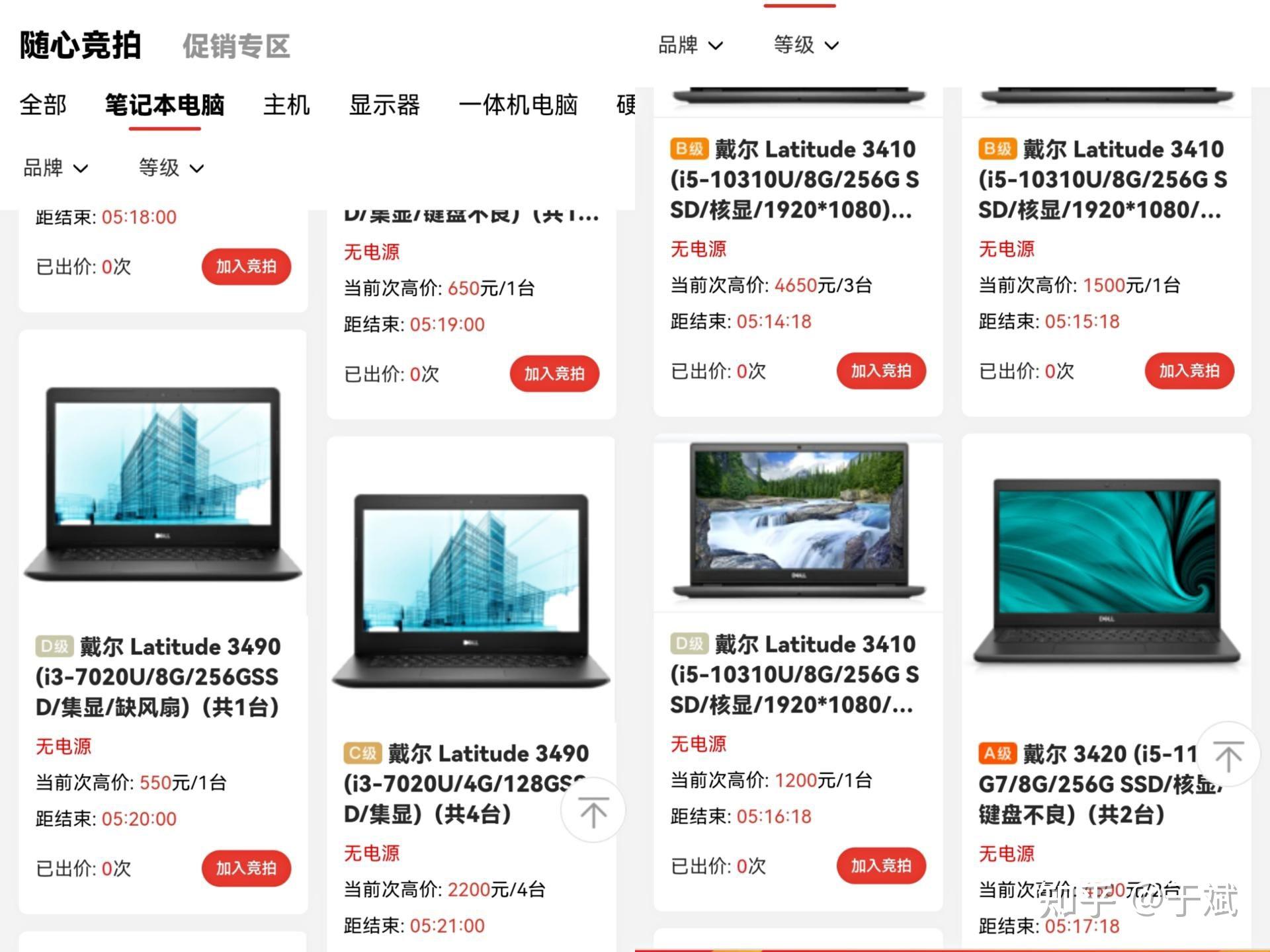Open the right-side 品牌 dropdown
This screenshot has width=1270, height=952.
coord(691,45)
